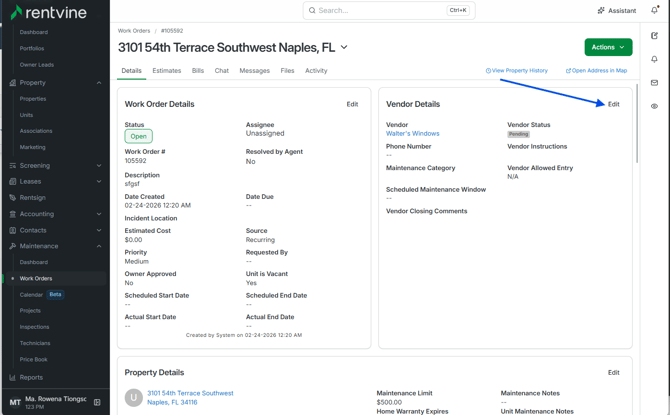Edit the Property Details card

click(x=614, y=372)
